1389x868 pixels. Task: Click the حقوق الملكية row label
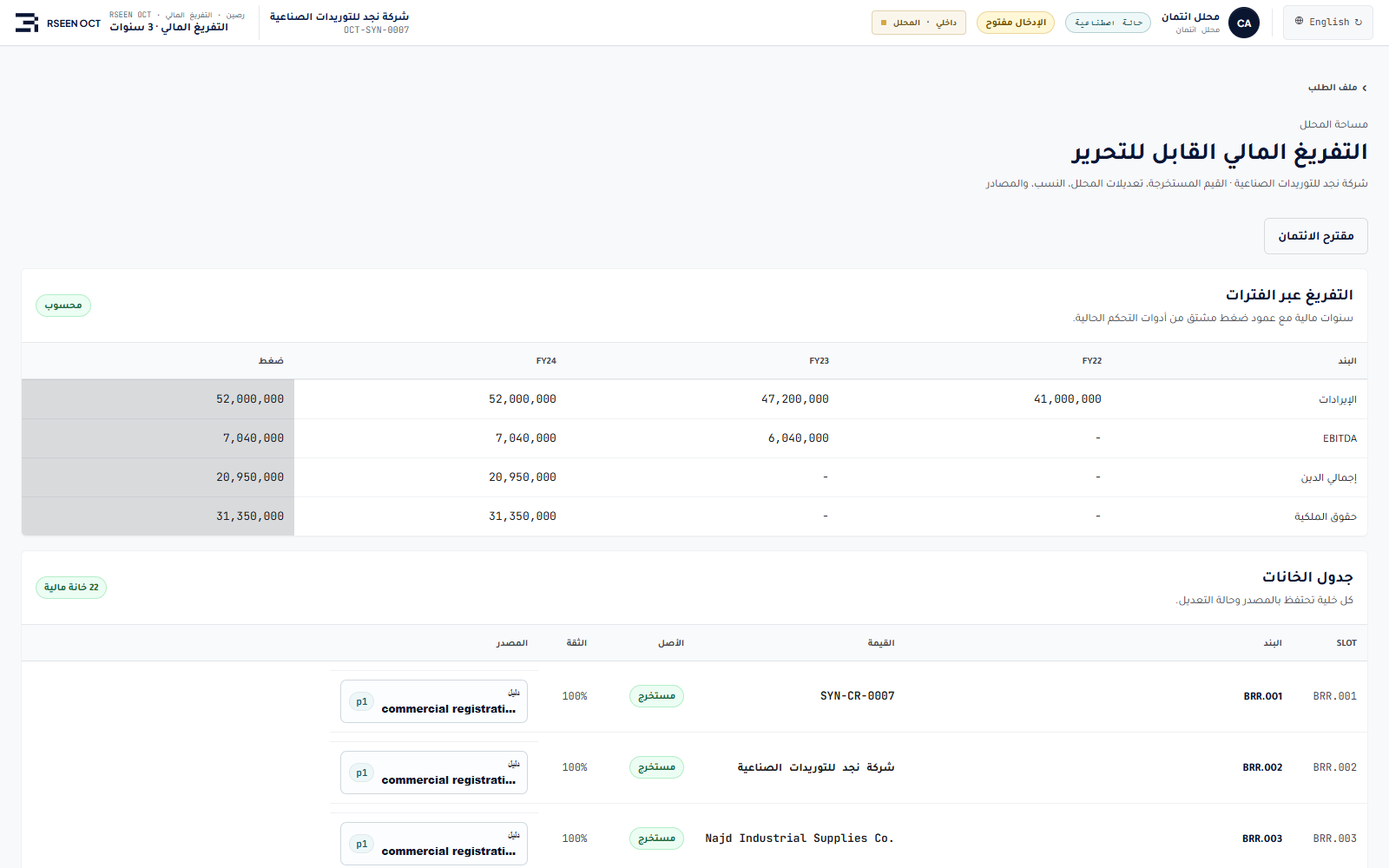[x=1325, y=516]
